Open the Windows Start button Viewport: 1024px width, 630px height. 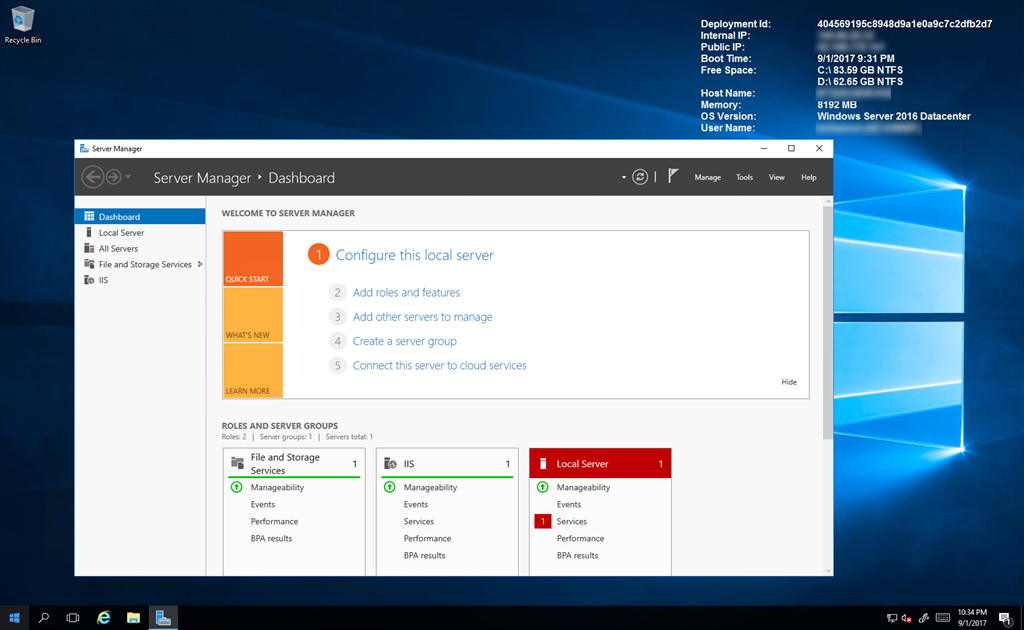click(x=14, y=618)
